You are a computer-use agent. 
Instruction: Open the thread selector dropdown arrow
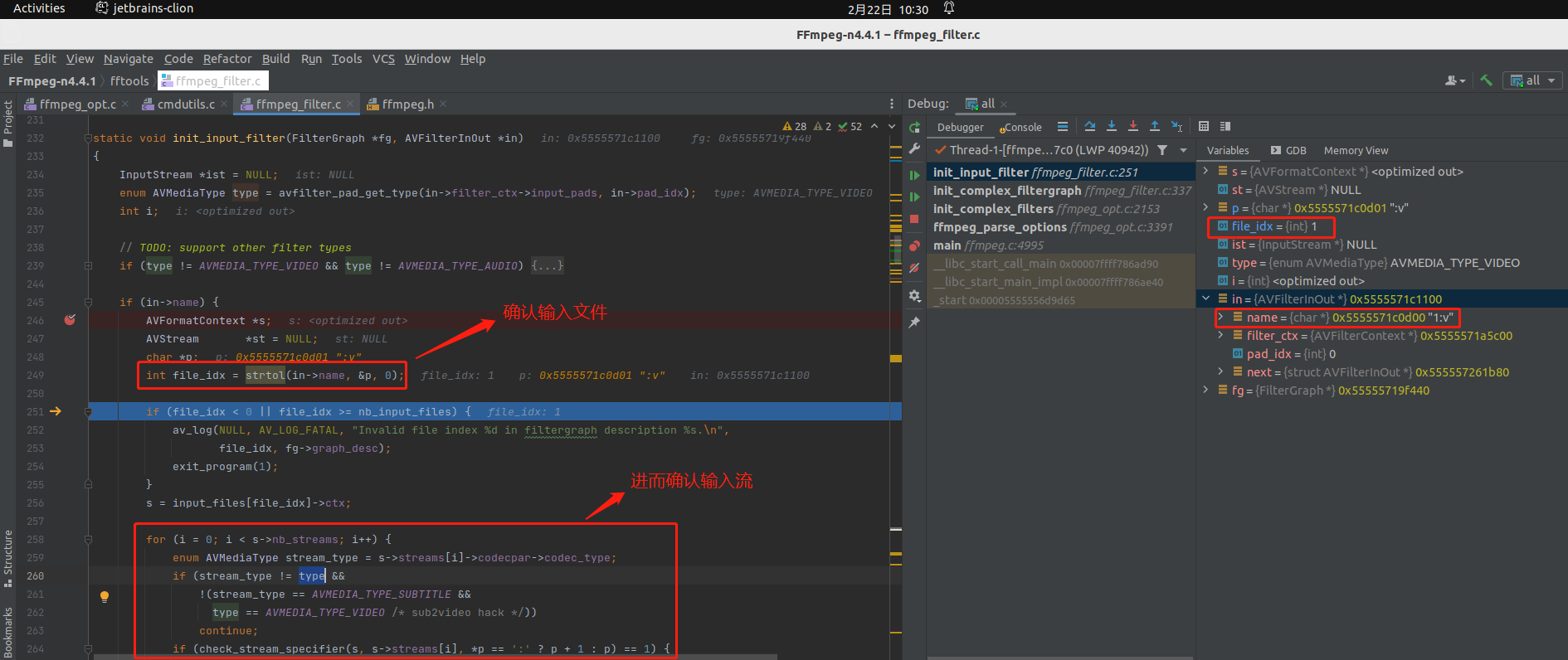click(x=1184, y=150)
